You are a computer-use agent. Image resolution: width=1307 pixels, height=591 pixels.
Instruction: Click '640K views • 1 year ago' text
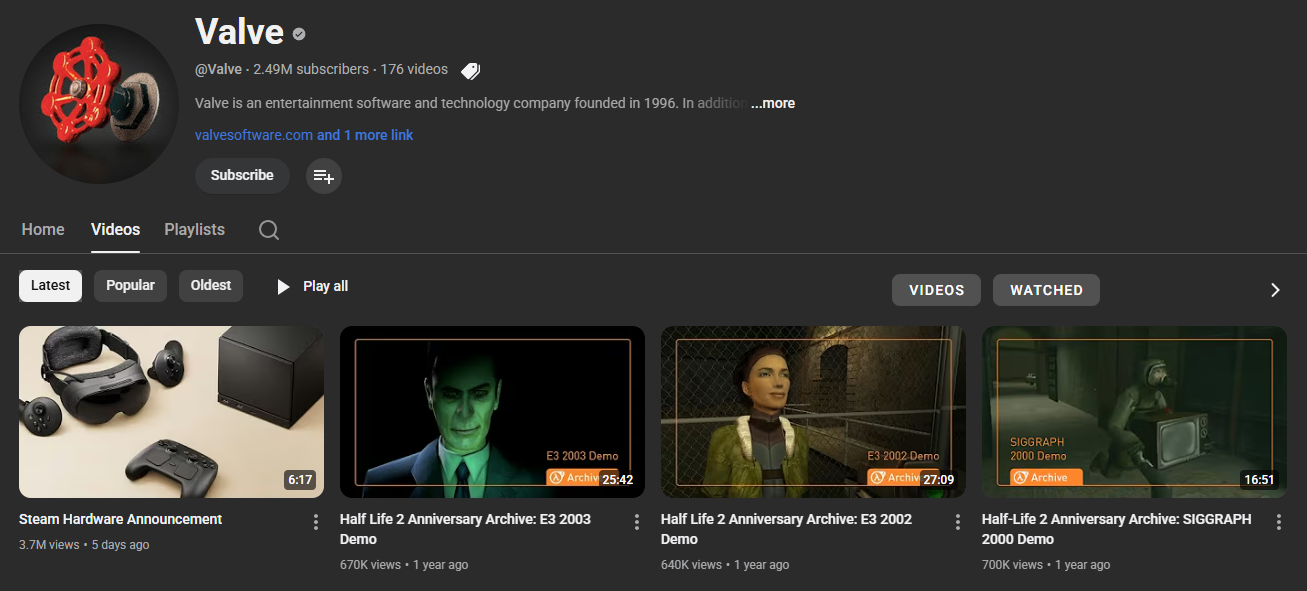pyautogui.click(x=725, y=565)
